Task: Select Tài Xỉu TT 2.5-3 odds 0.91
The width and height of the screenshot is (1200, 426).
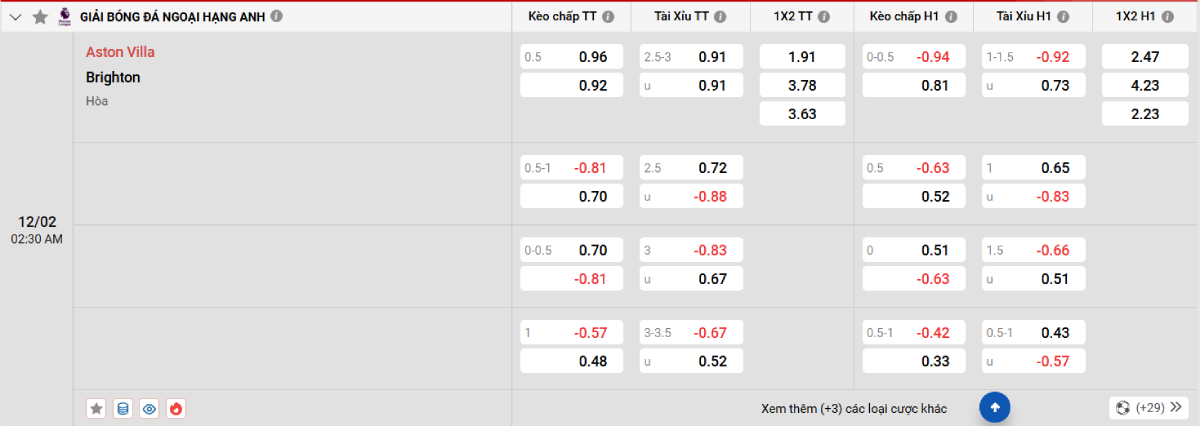Action: [x=691, y=57]
